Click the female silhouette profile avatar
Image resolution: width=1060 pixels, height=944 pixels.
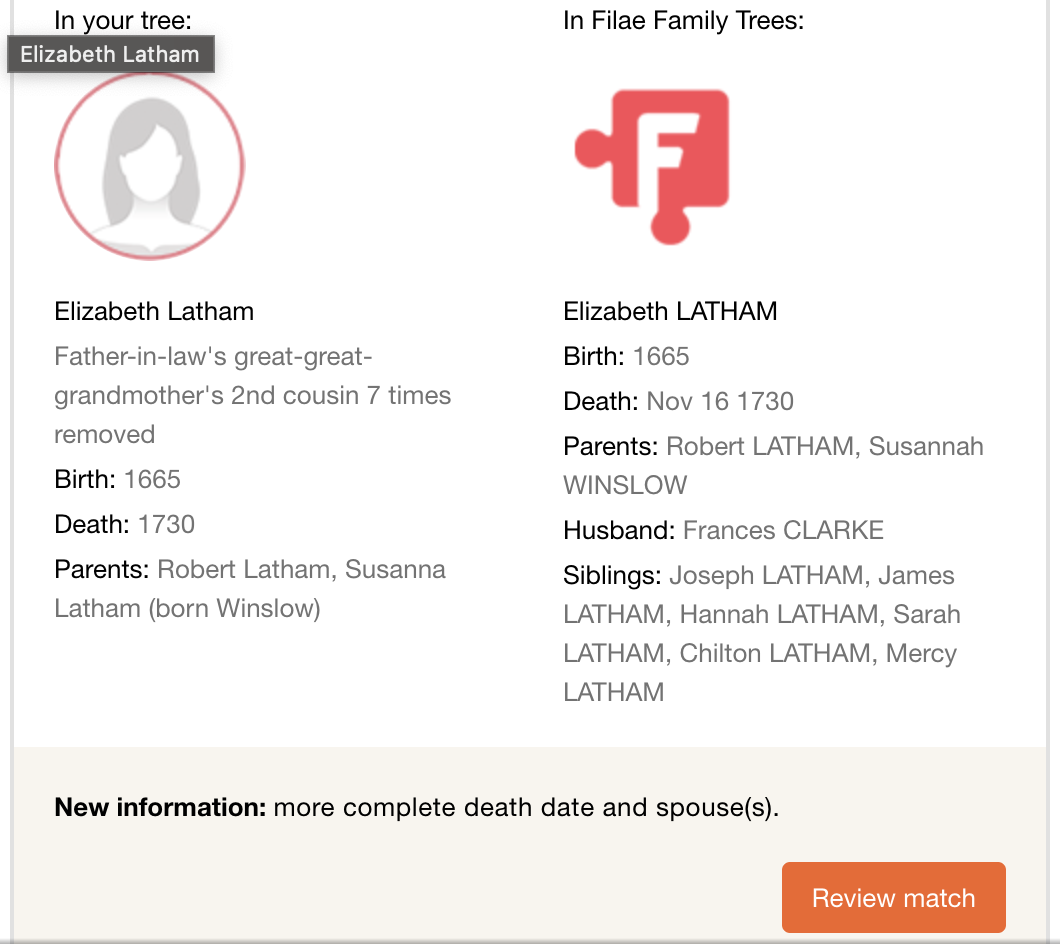(x=149, y=166)
